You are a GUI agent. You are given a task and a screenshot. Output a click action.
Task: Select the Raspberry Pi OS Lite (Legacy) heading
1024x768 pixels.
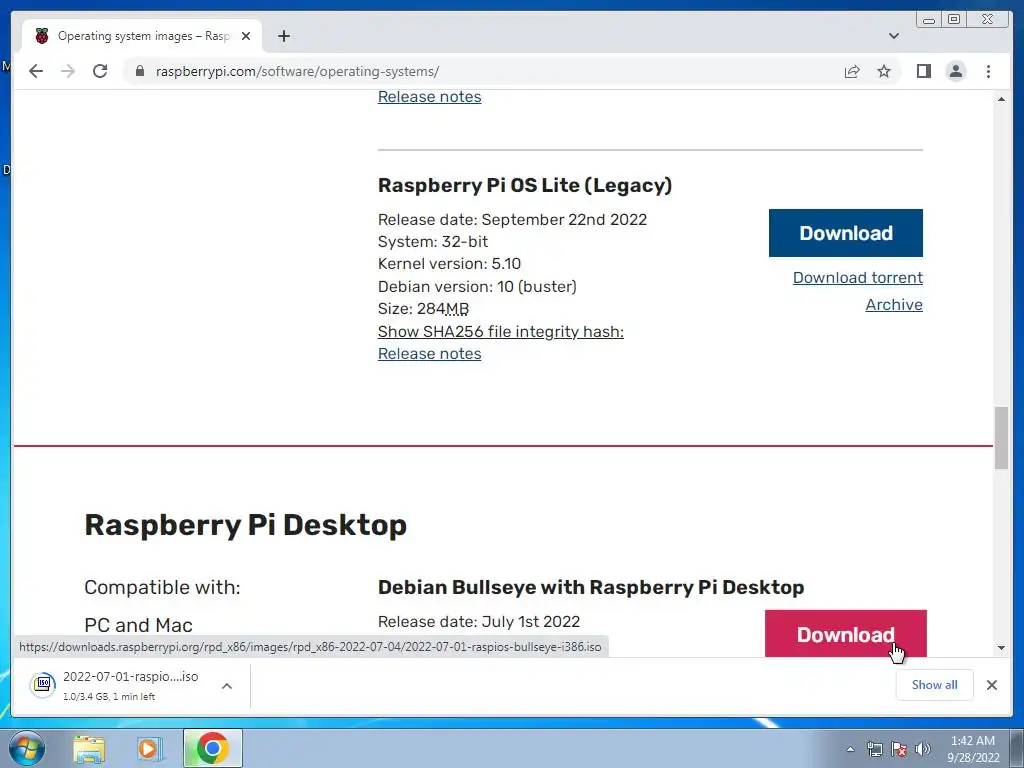524,185
